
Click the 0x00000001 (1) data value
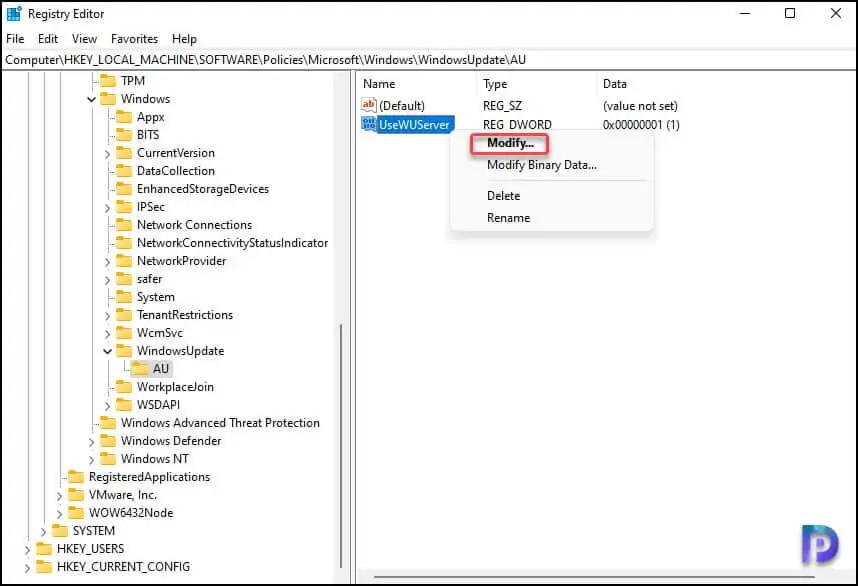(x=641, y=125)
